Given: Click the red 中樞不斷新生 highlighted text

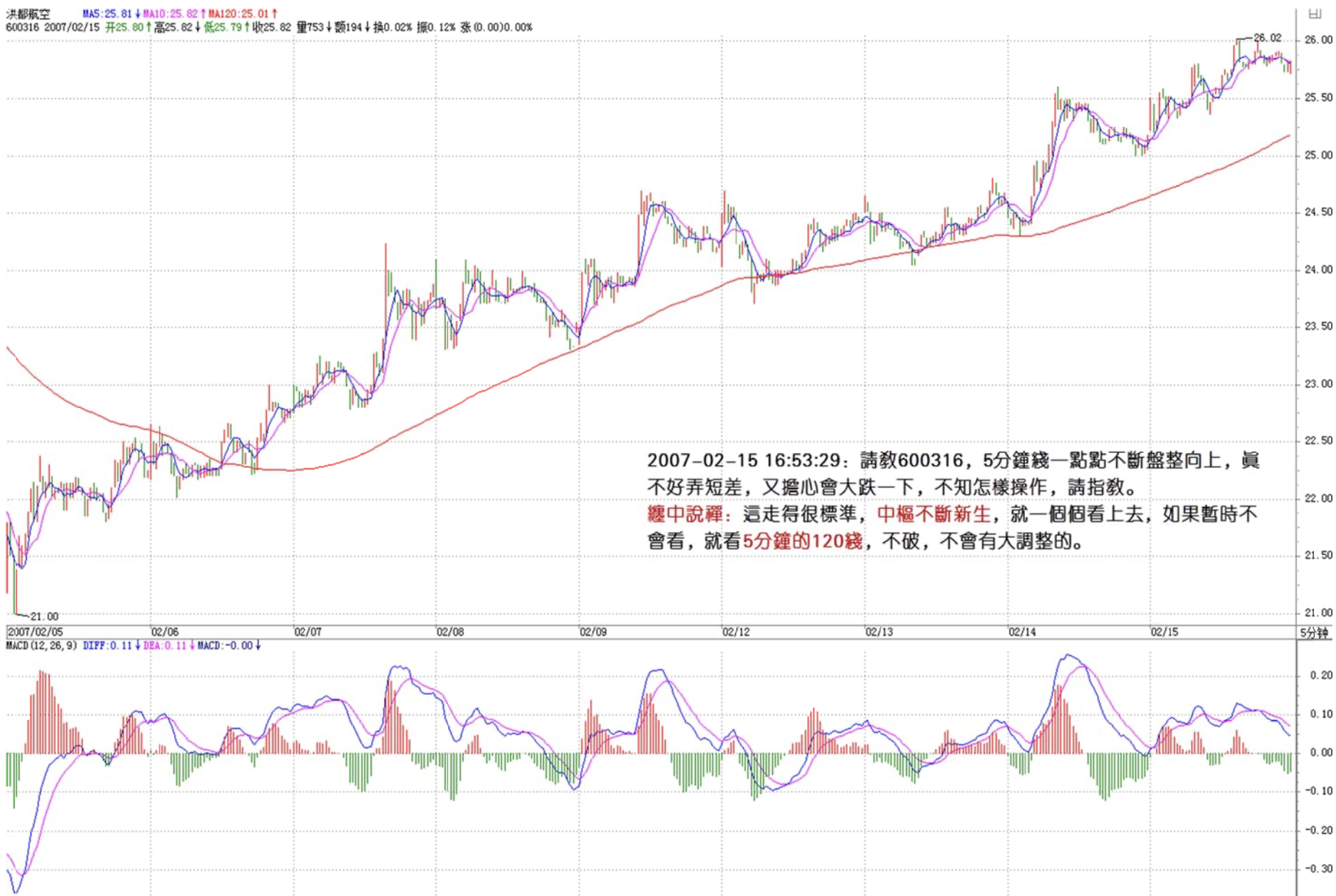Looking at the screenshot, I should (933, 514).
